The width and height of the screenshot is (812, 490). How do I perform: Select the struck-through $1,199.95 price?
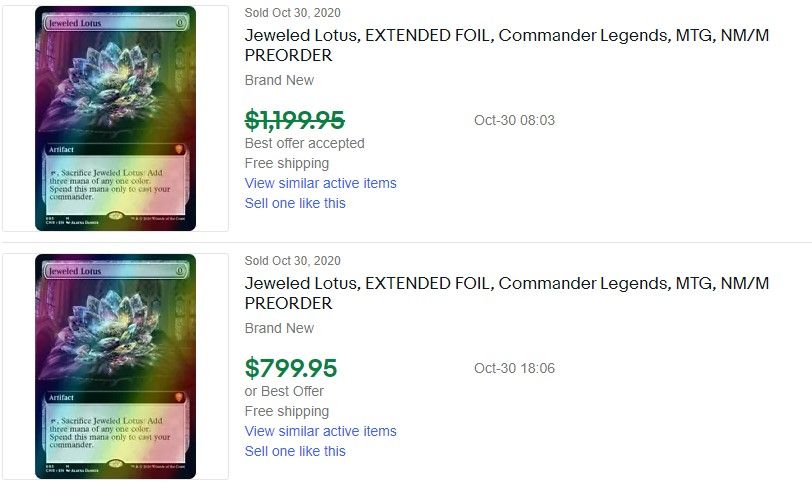coord(295,120)
